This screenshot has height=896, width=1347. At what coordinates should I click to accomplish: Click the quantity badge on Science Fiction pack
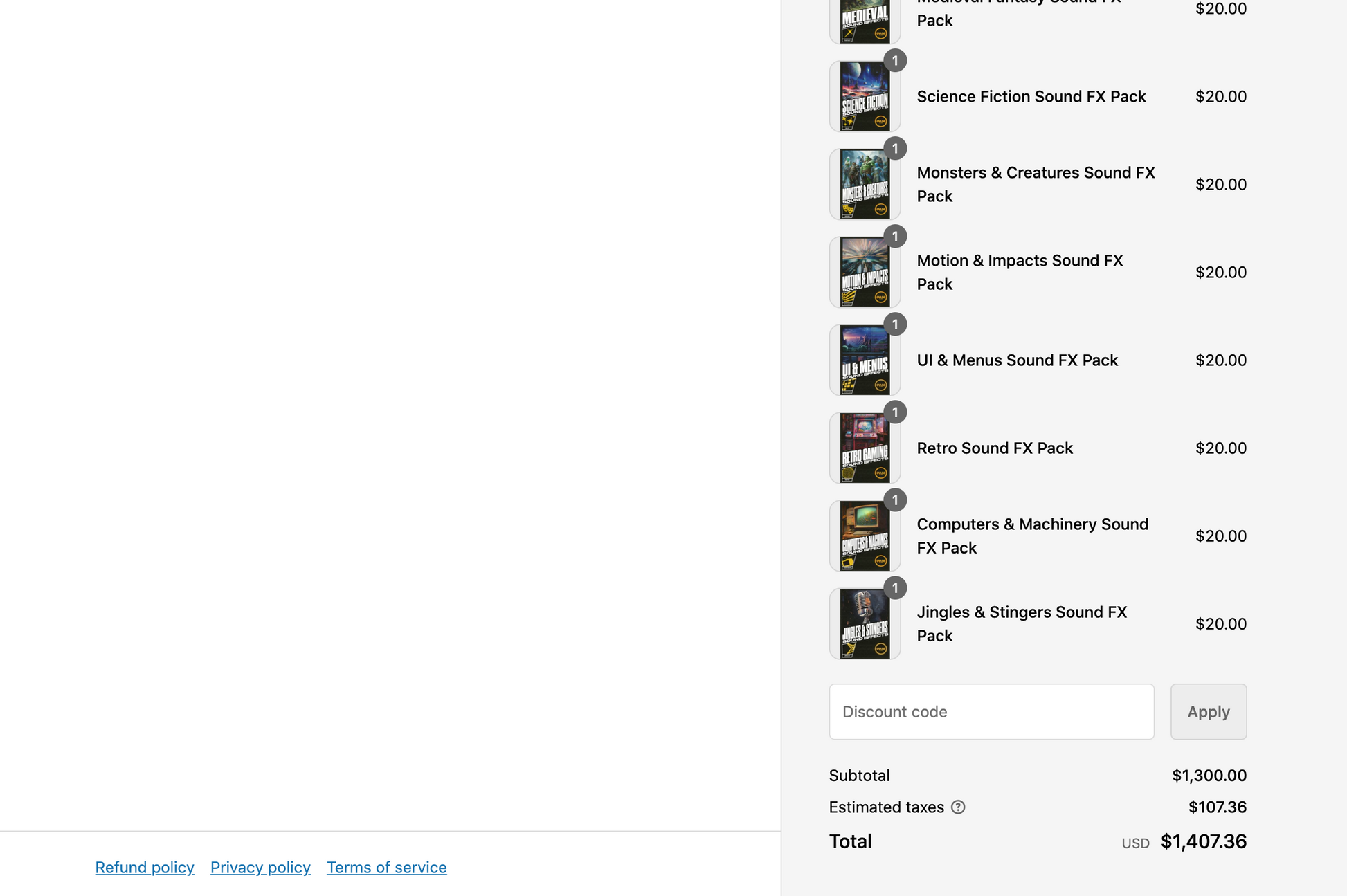[895, 60]
